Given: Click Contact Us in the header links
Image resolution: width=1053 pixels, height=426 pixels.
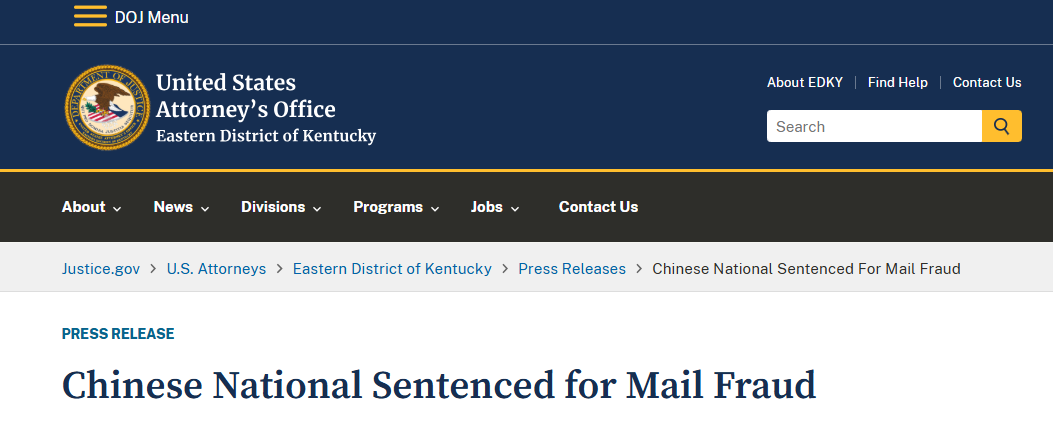Looking at the screenshot, I should tap(987, 83).
